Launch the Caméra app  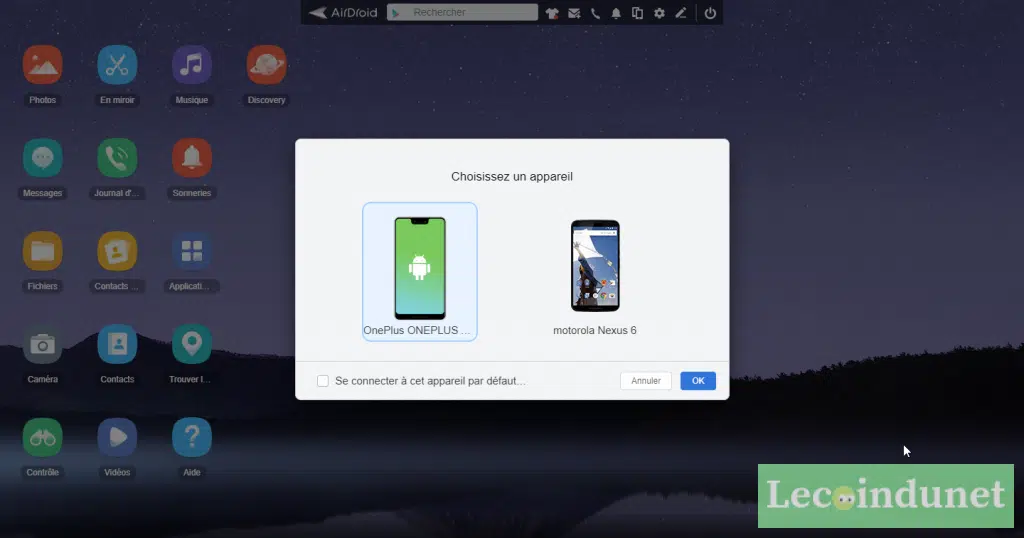click(42, 344)
